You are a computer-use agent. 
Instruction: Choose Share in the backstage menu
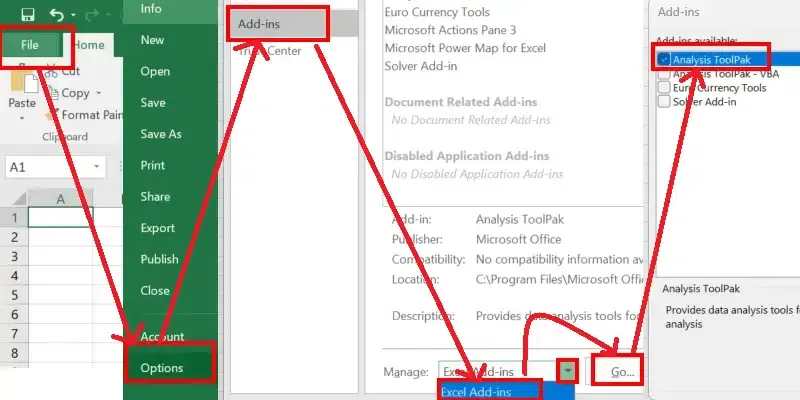point(155,196)
